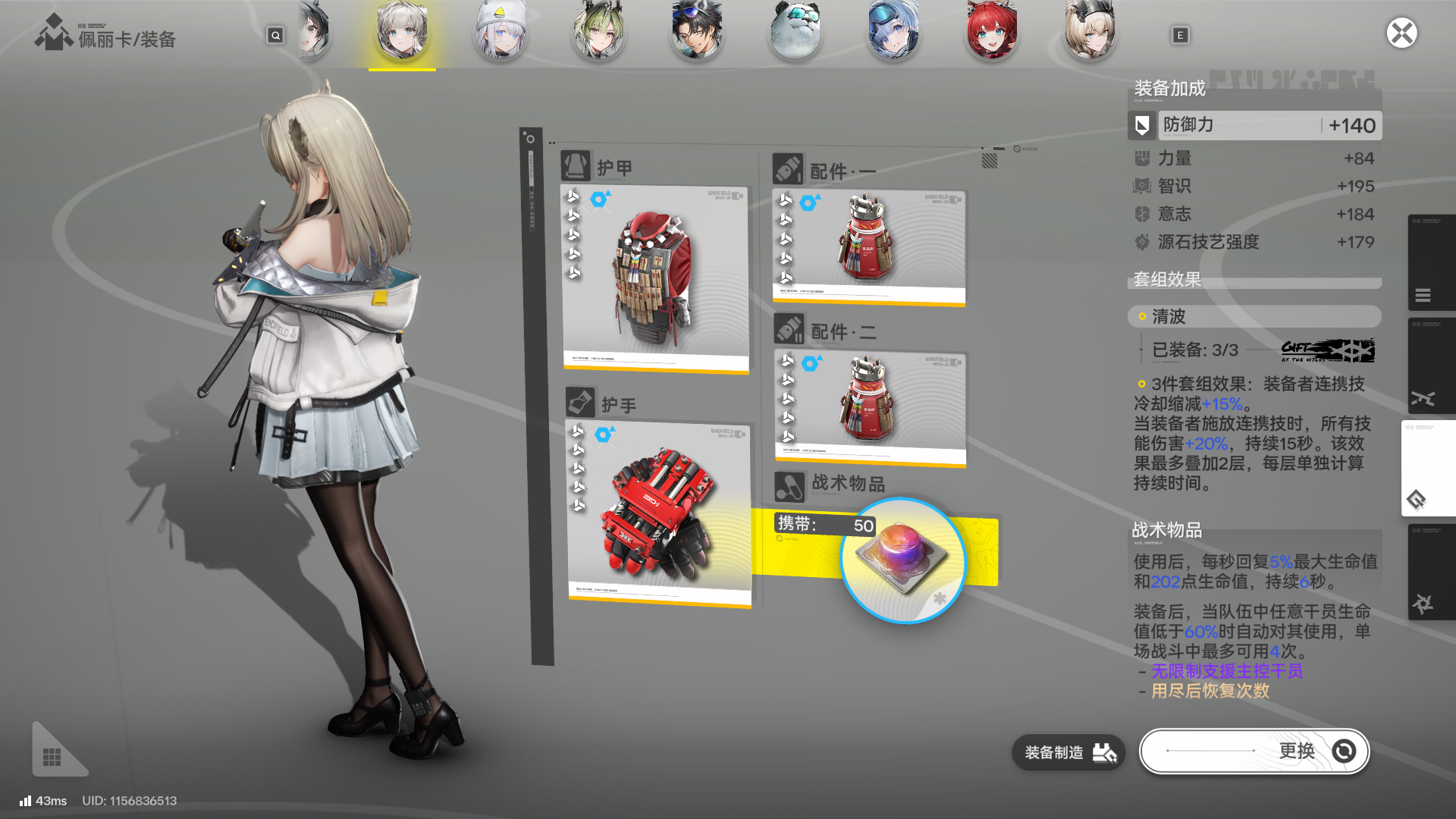Open the equipped red armor vest card
The width and height of the screenshot is (1456, 819).
(x=656, y=279)
